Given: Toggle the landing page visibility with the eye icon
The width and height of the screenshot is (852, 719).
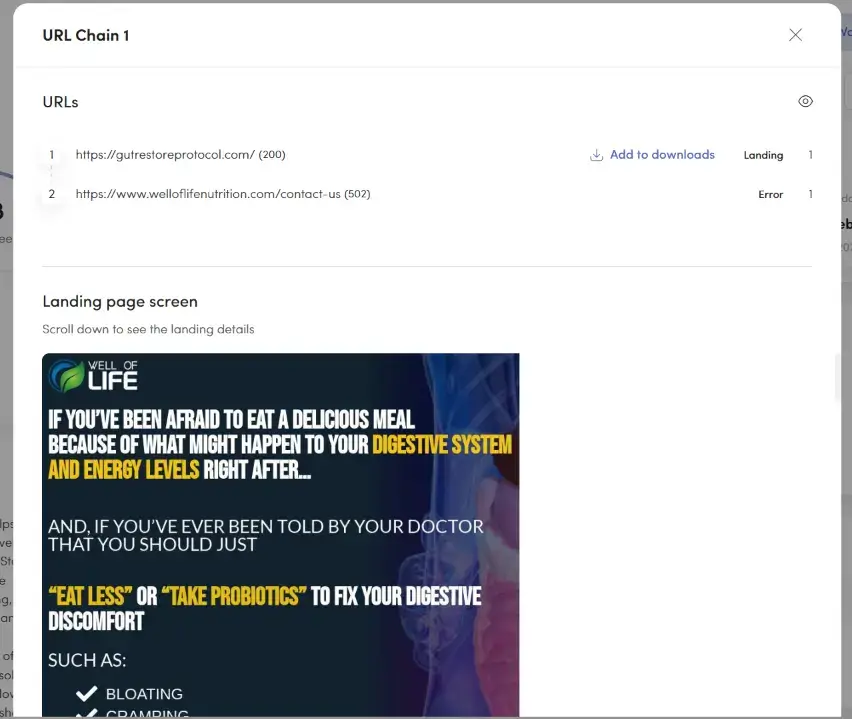Looking at the screenshot, I should click(x=806, y=101).
